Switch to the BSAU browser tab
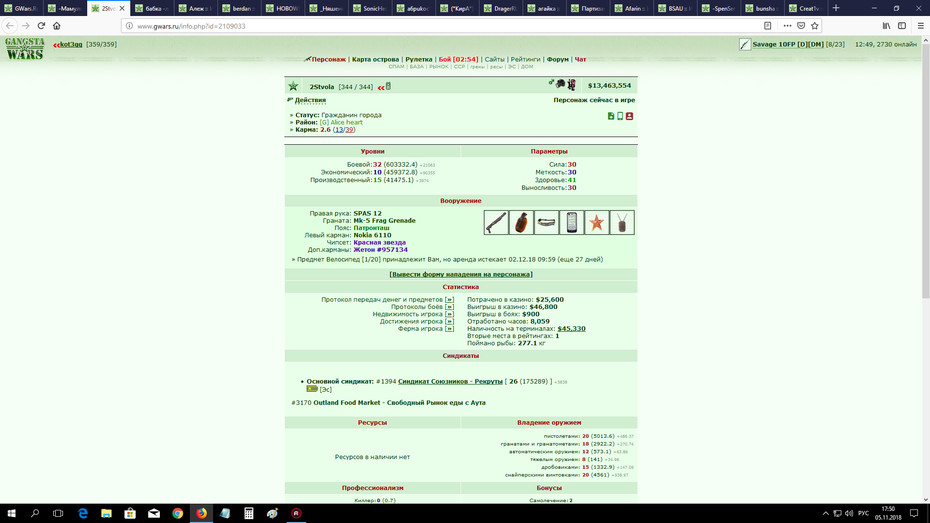The height and width of the screenshot is (523, 930). coord(674,8)
